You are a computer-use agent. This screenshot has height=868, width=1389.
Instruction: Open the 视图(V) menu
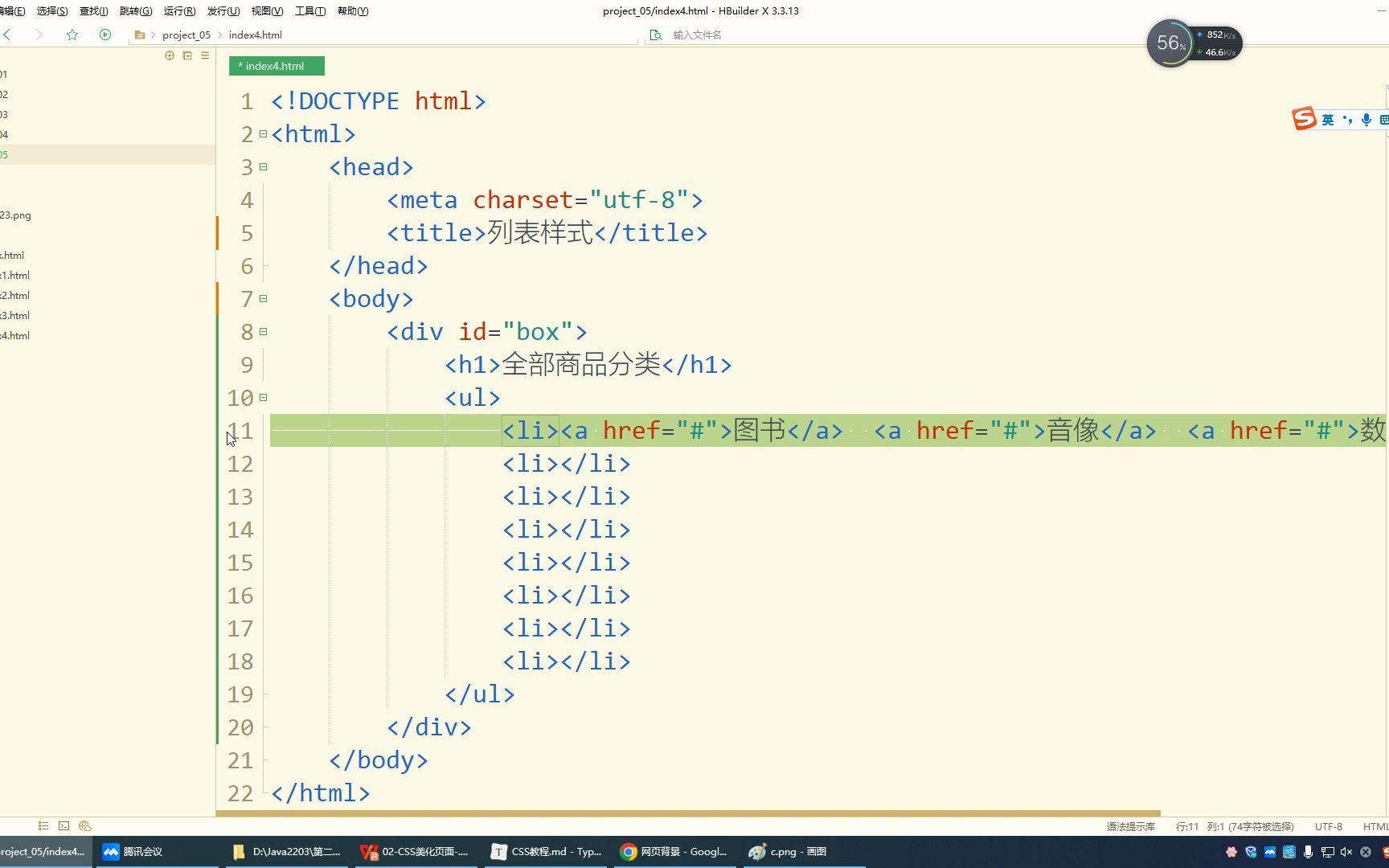pyautogui.click(x=267, y=11)
